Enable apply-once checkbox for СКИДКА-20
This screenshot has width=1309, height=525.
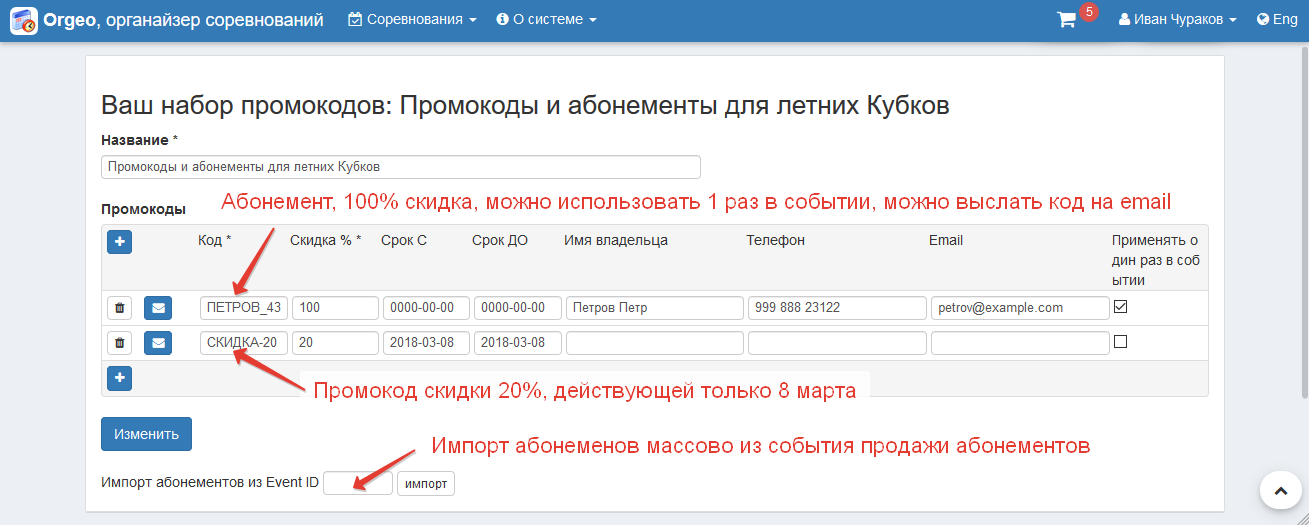coord(1120,341)
